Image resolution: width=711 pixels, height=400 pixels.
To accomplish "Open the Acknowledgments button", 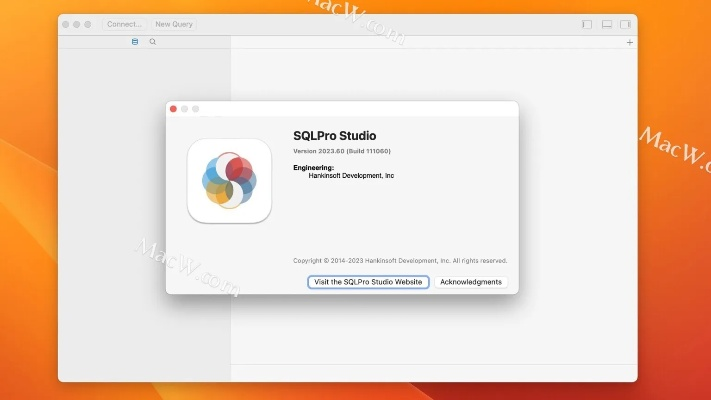I will tap(470, 282).
